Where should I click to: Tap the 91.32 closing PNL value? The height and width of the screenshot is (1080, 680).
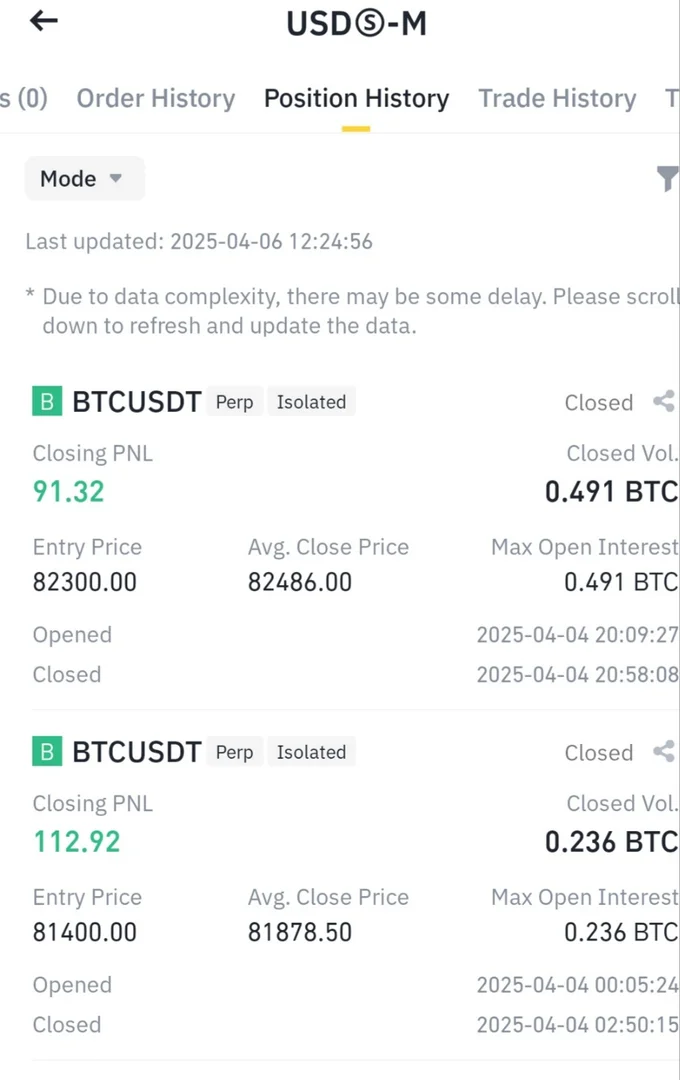69,492
